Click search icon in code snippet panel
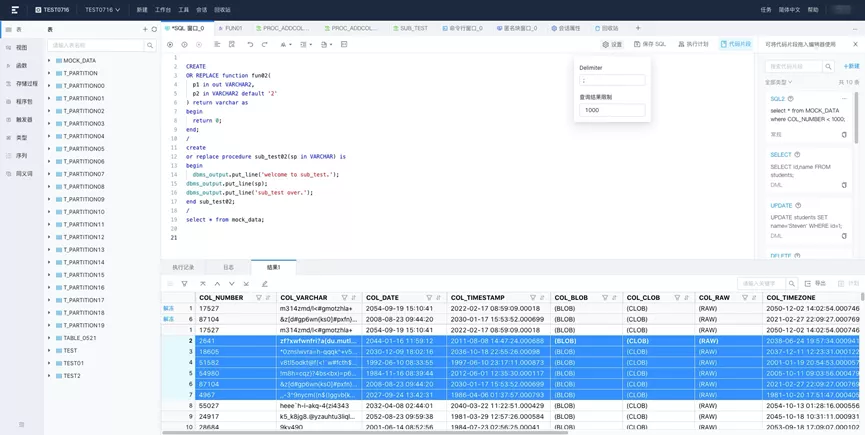The height and width of the screenshot is (435, 865). pyautogui.click(x=828, y=67)
